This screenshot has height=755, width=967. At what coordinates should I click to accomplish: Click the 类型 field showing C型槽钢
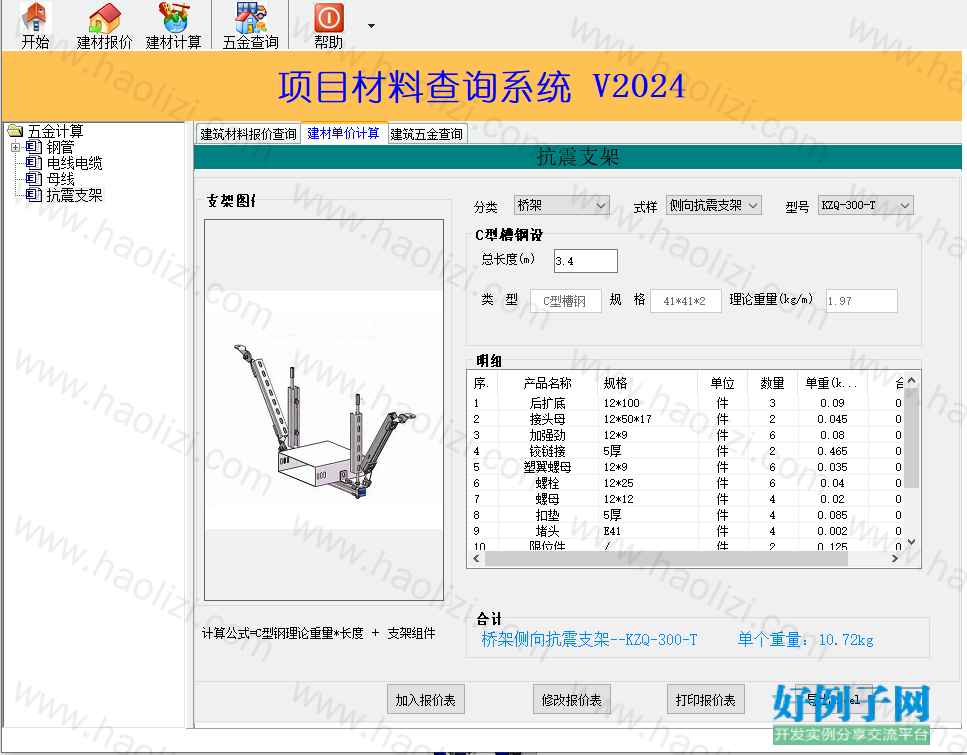click(566, 301)
